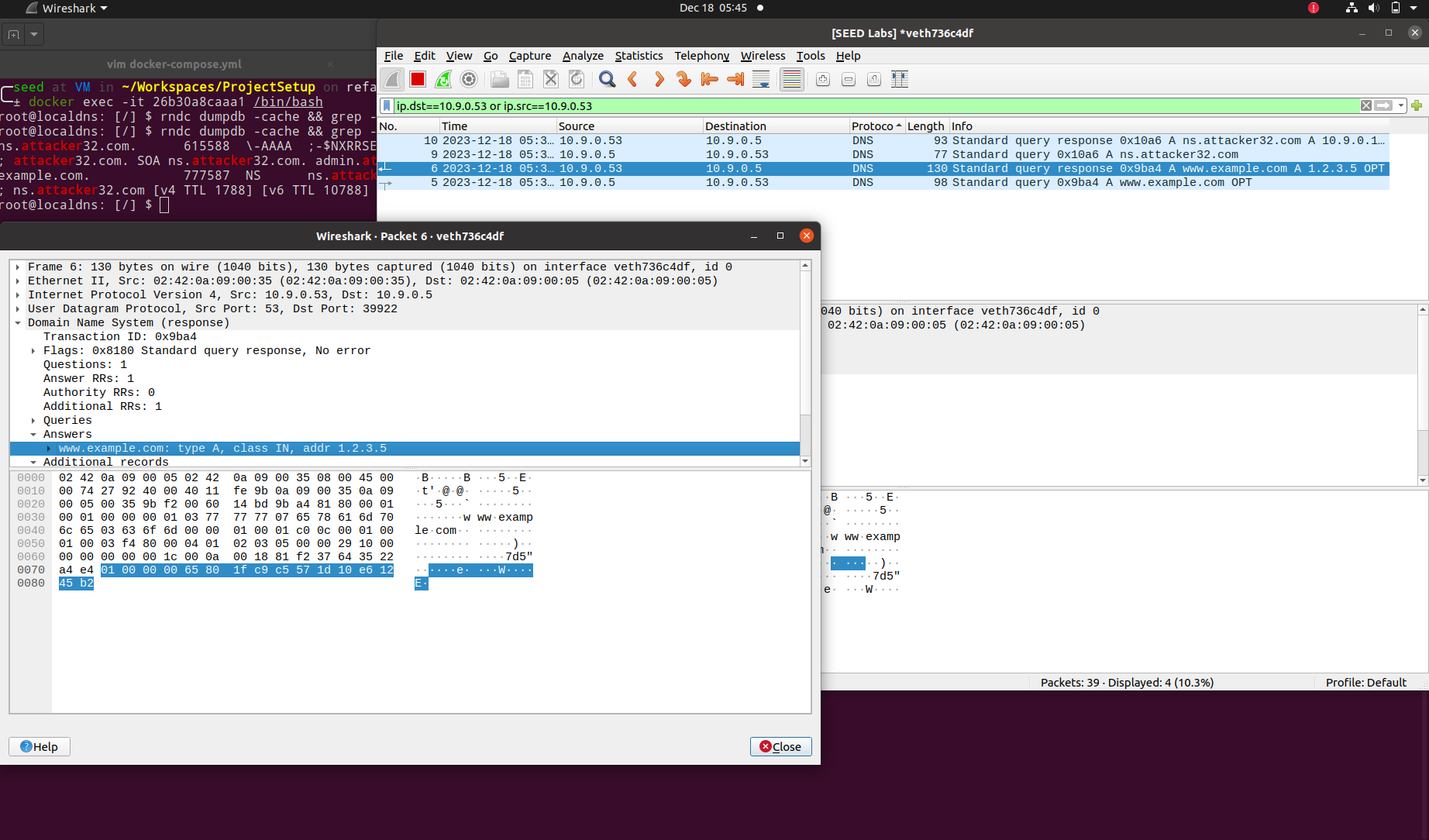Click Help in packet dialog
1429x840 pixels.
(x=40, y=746)
